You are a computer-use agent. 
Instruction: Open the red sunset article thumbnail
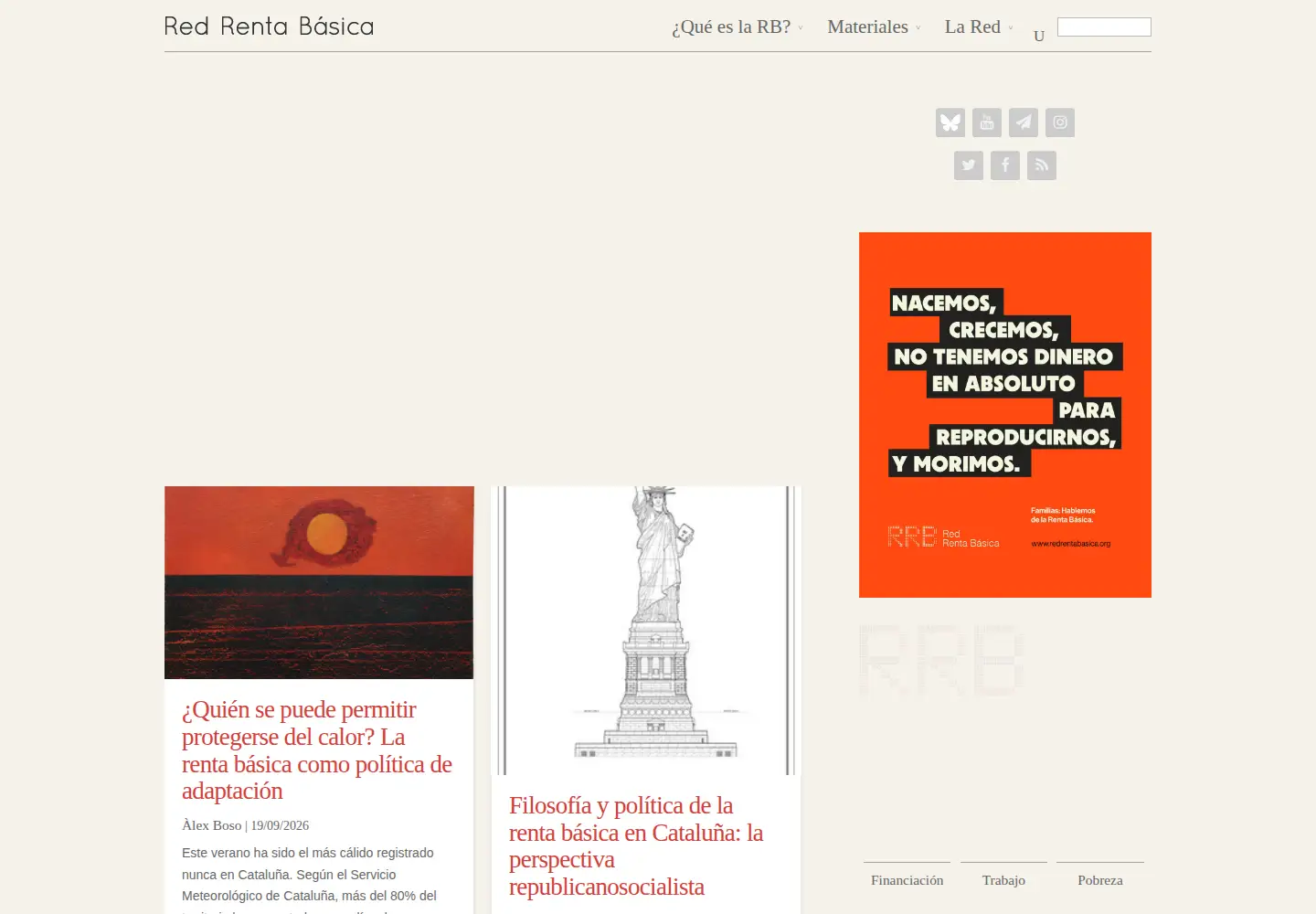[x=319, y=582]
